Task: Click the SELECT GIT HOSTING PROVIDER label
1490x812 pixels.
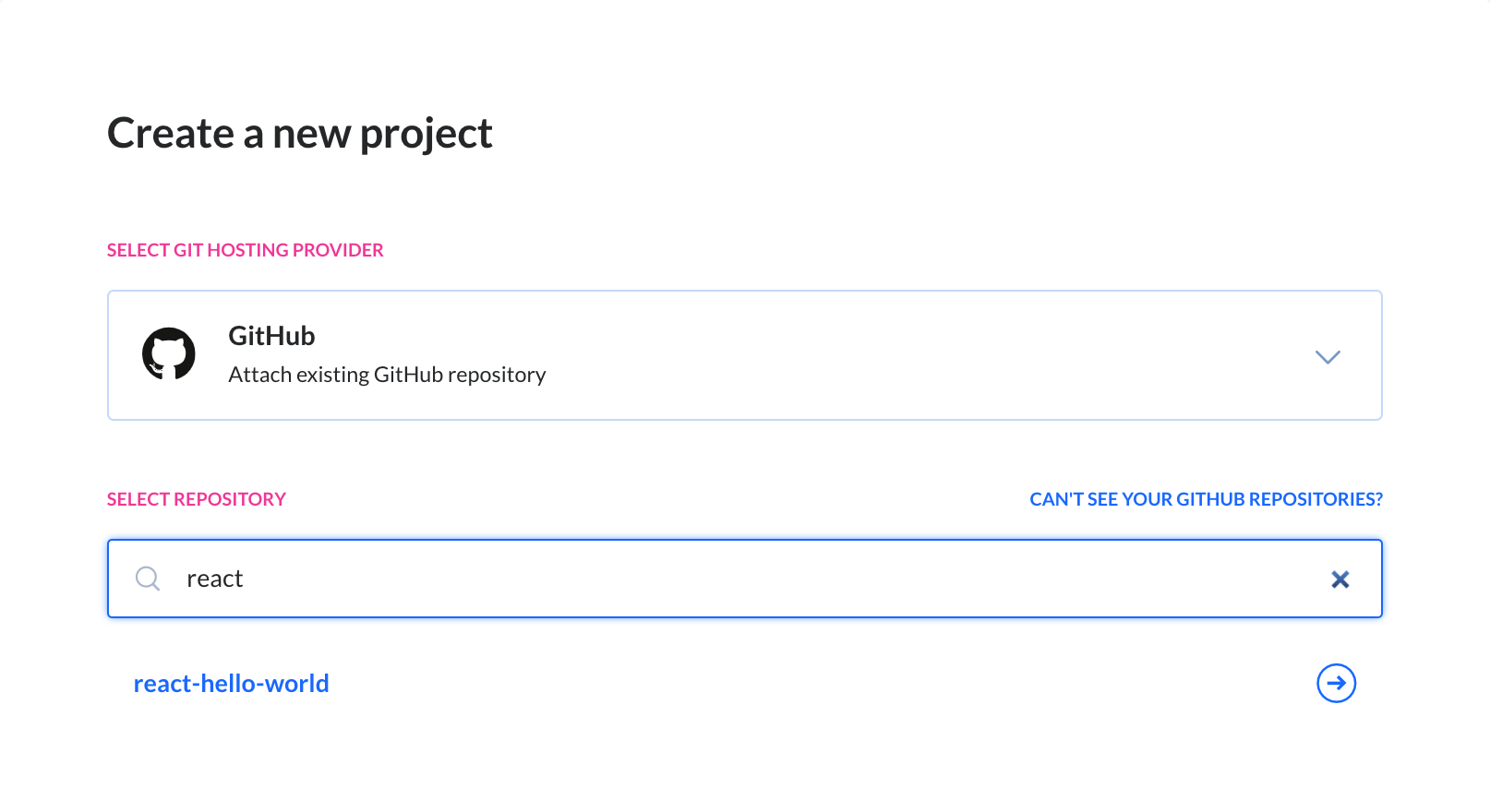Action: click(245, 249)
